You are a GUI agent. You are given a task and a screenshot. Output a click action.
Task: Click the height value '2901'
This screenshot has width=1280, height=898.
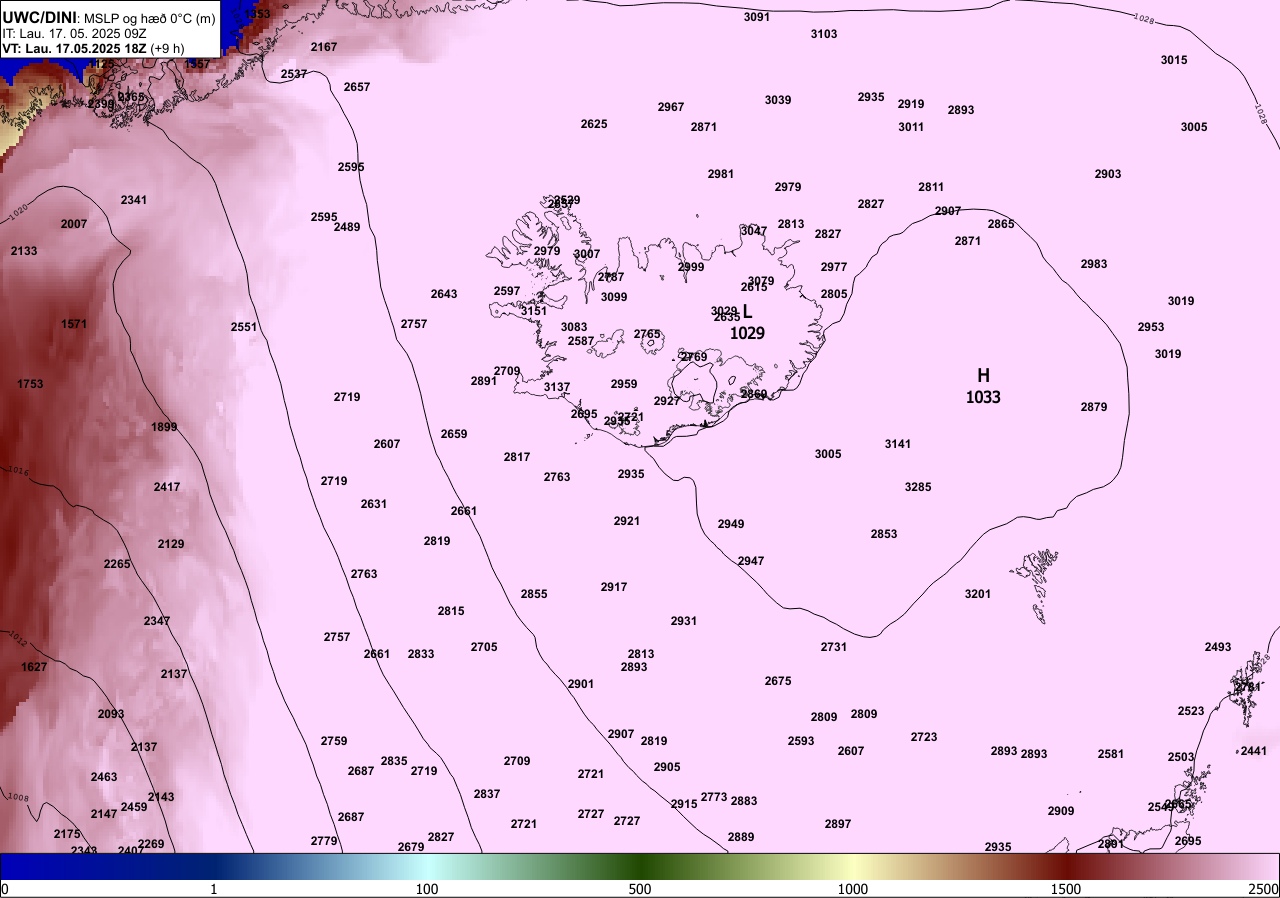[x=581, y=684]
